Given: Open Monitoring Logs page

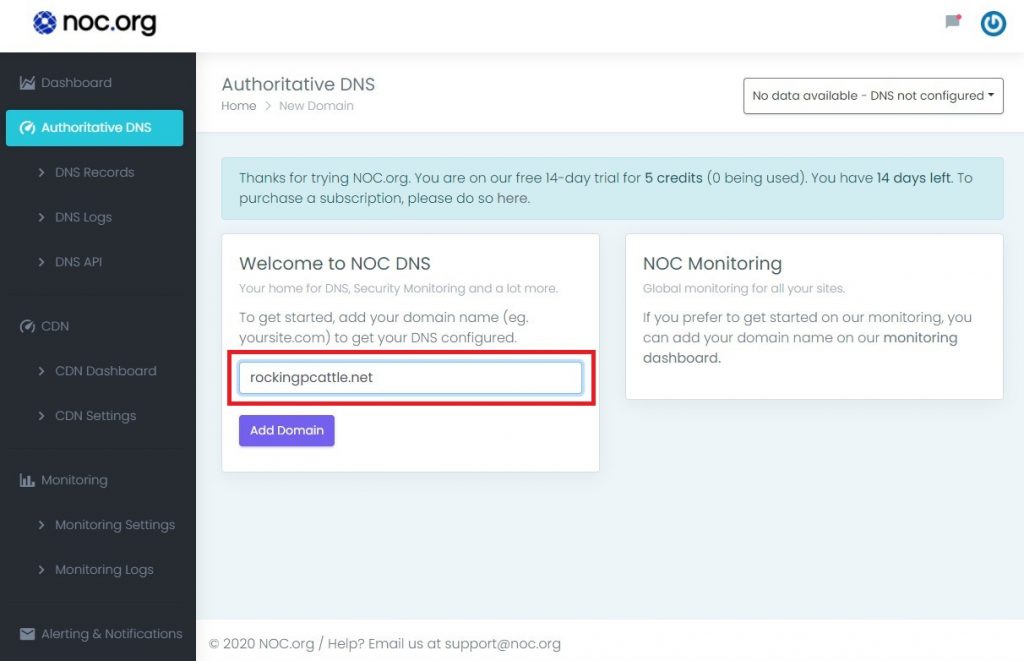Looking at the screenshot, I should click(x=104, y=570).
